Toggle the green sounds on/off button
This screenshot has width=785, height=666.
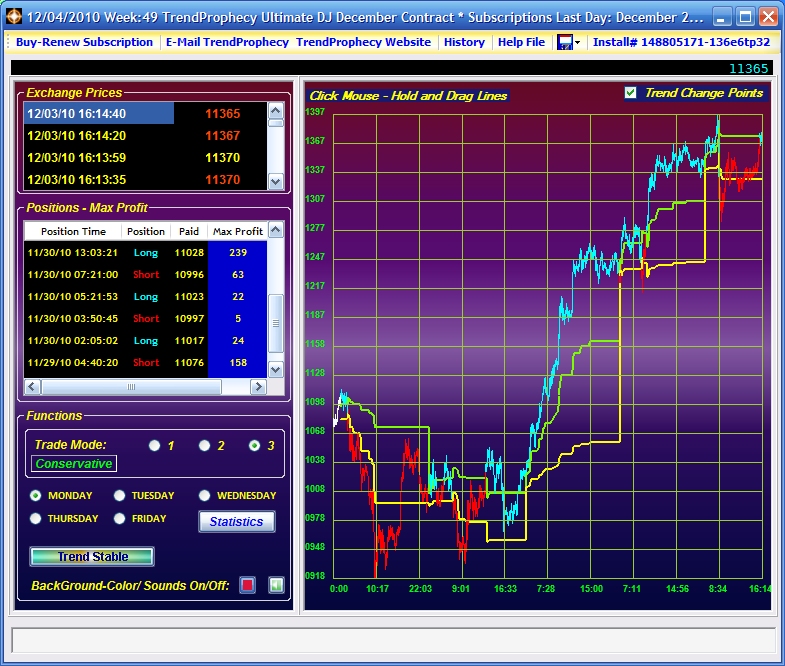pos(276,585)
